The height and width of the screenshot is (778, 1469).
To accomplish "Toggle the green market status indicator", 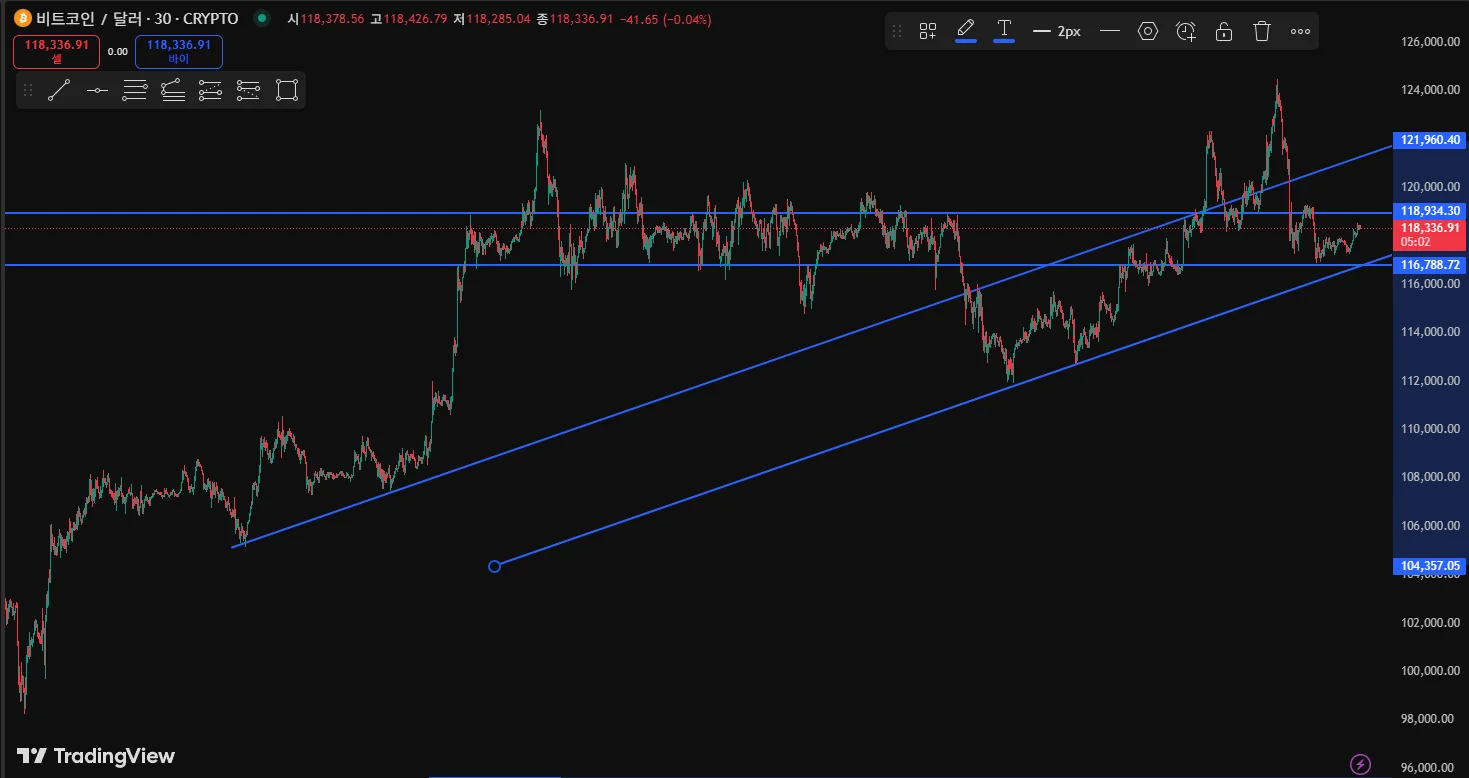I will pyautogui.click(x=262, y=18).
